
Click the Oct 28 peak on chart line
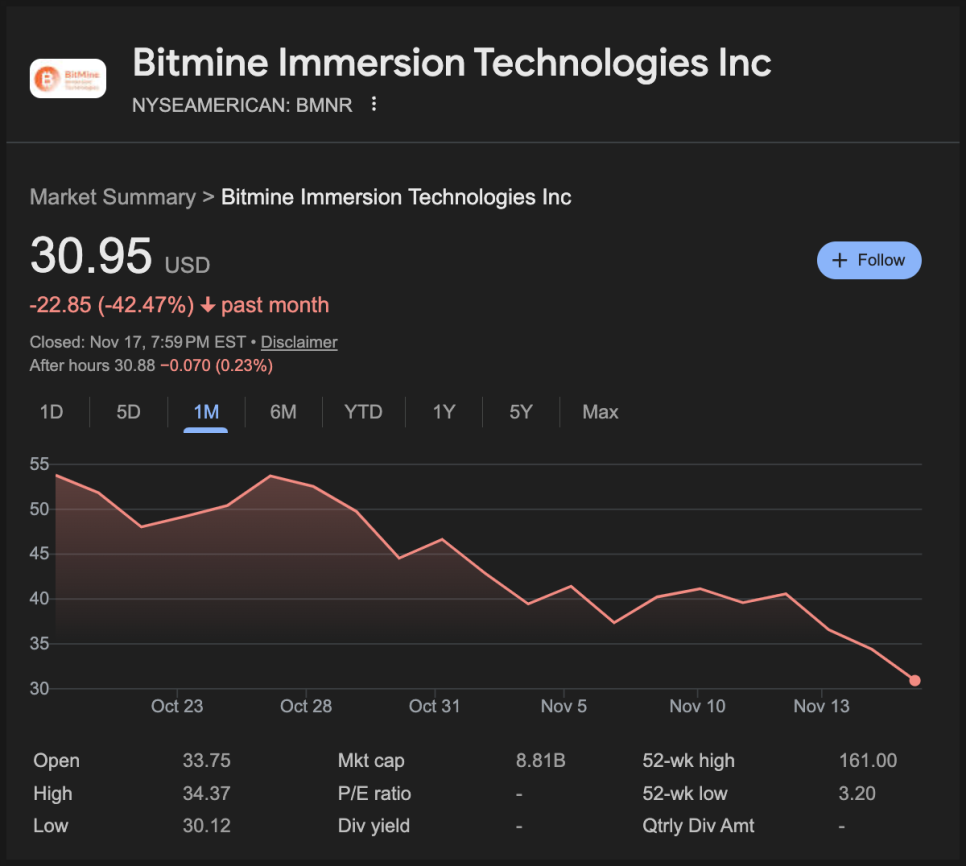[271, 475]
